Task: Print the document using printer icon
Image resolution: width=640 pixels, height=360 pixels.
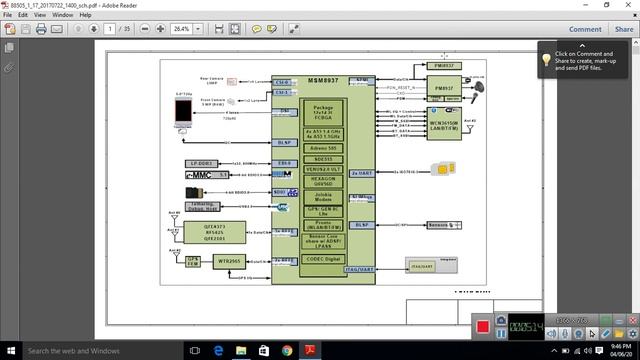Action: [41, 29]
